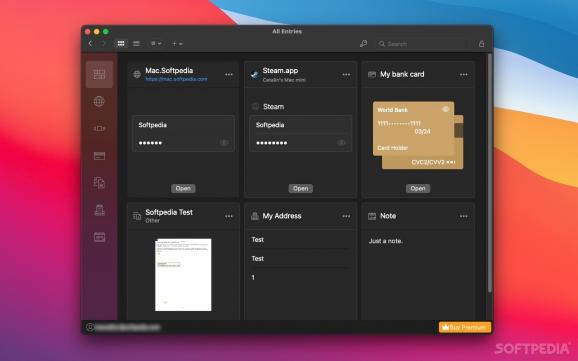Switch to list view mode

coord(136,44)
